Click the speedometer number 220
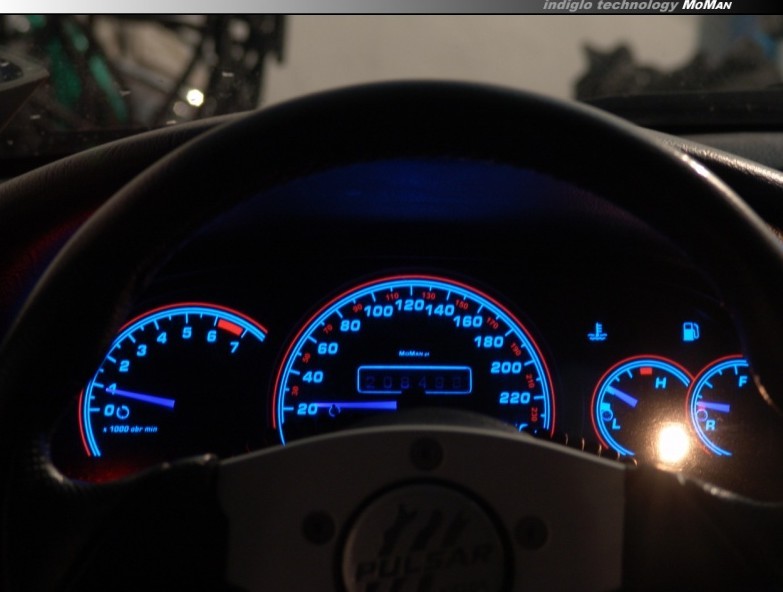Image resolution: width=783 pixels, height=592 pixels. click(x=514, y=398)
